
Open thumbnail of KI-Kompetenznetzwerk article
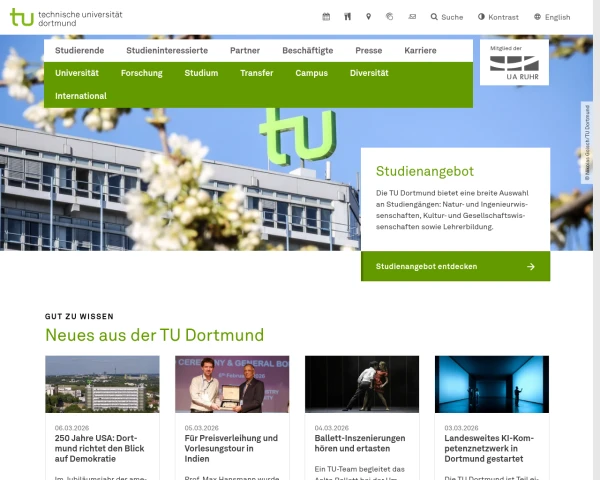click(492, 384)
